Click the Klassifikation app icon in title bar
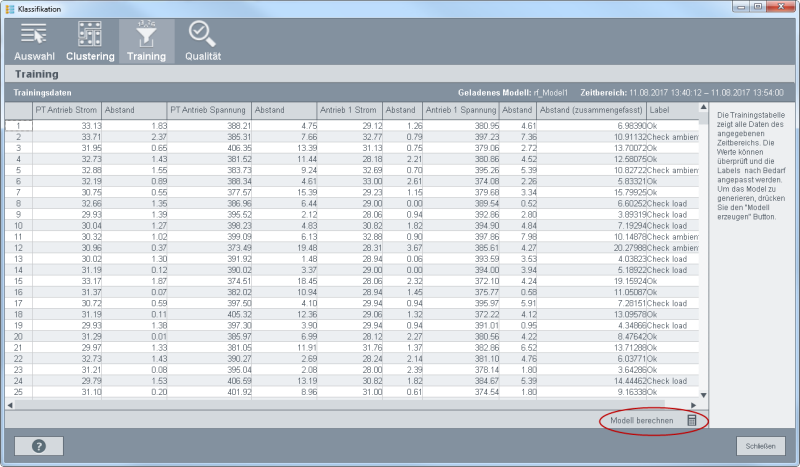Viewport: 800px width, 467px height. coord(10,7)
